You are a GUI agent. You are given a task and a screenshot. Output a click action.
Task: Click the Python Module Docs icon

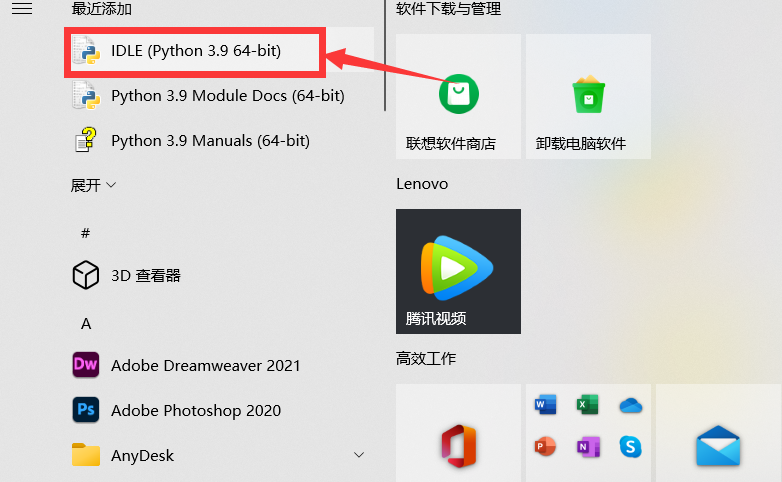[86, 95]
